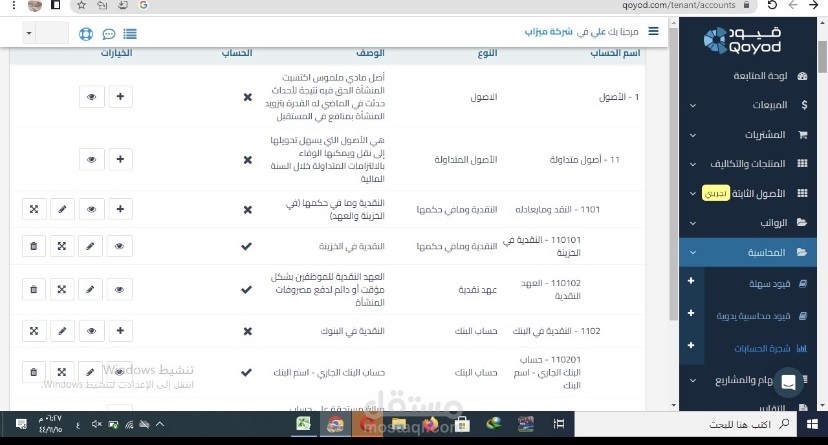The image size is (828, 445).
Task: Open the user dropdown in header
Action: [46, 33]
